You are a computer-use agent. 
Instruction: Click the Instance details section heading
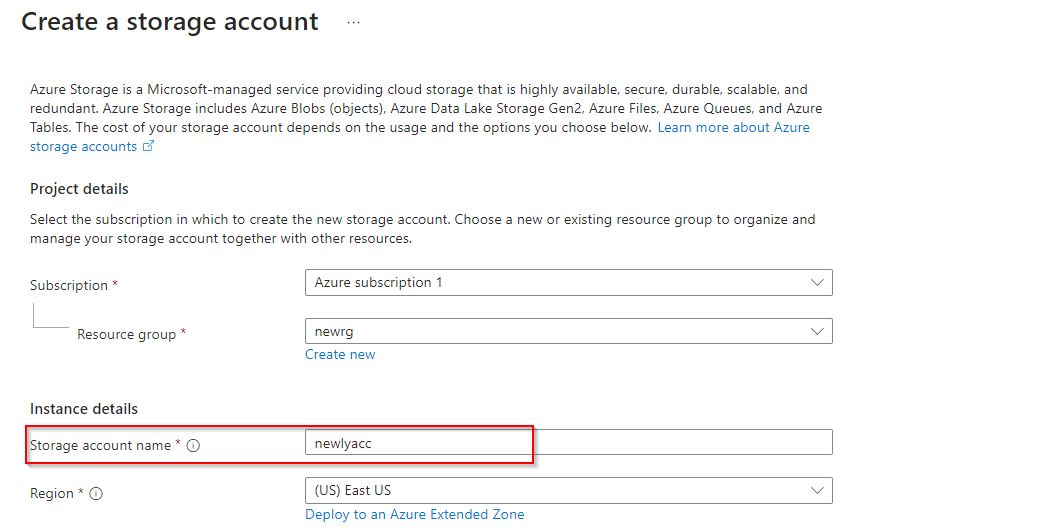point(84,409)
